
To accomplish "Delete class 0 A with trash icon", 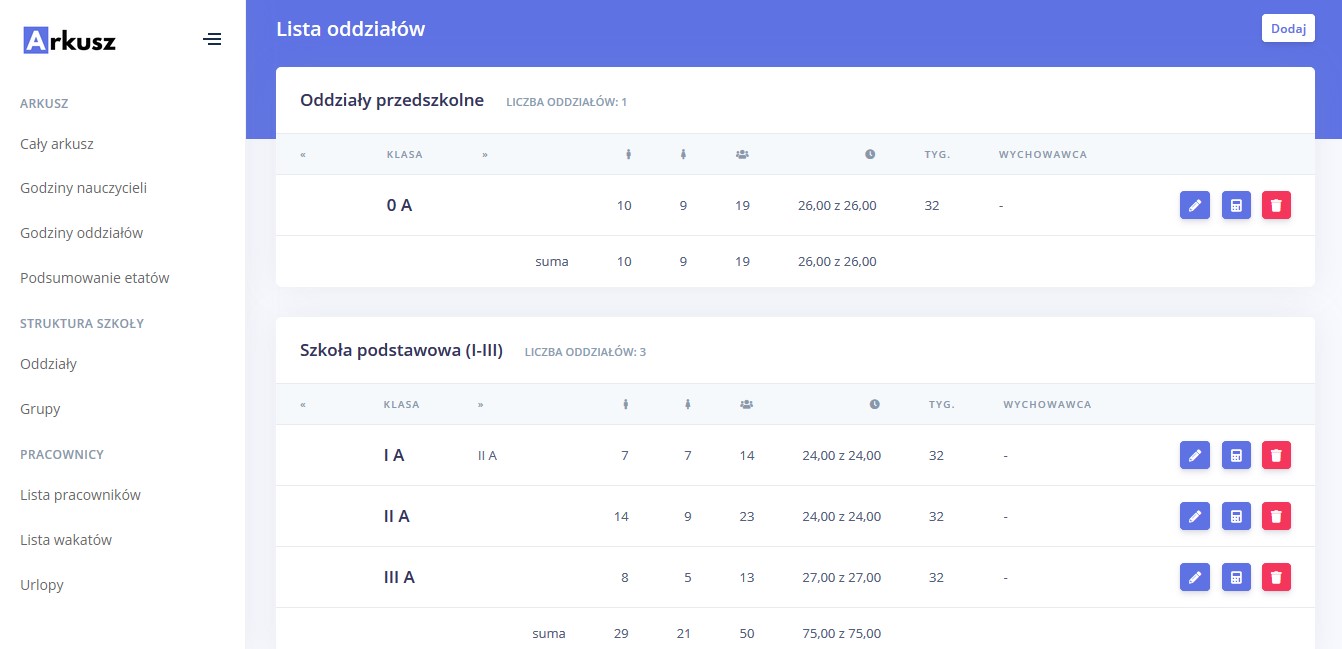I will click(x=1276, y=205).
